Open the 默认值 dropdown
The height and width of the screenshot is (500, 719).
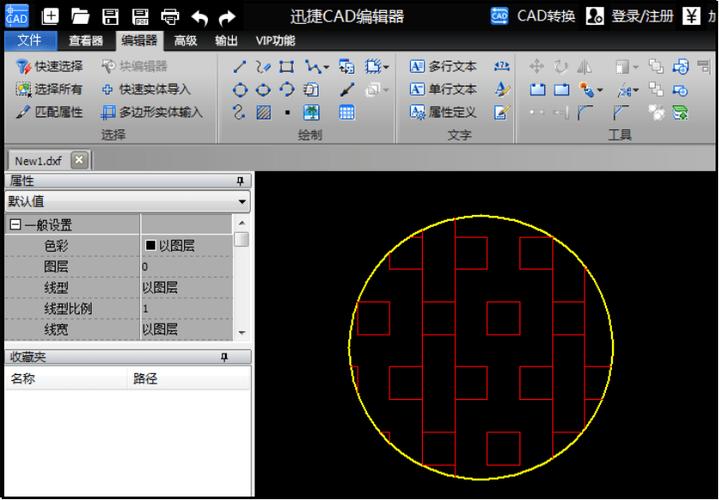pos(242,201)
